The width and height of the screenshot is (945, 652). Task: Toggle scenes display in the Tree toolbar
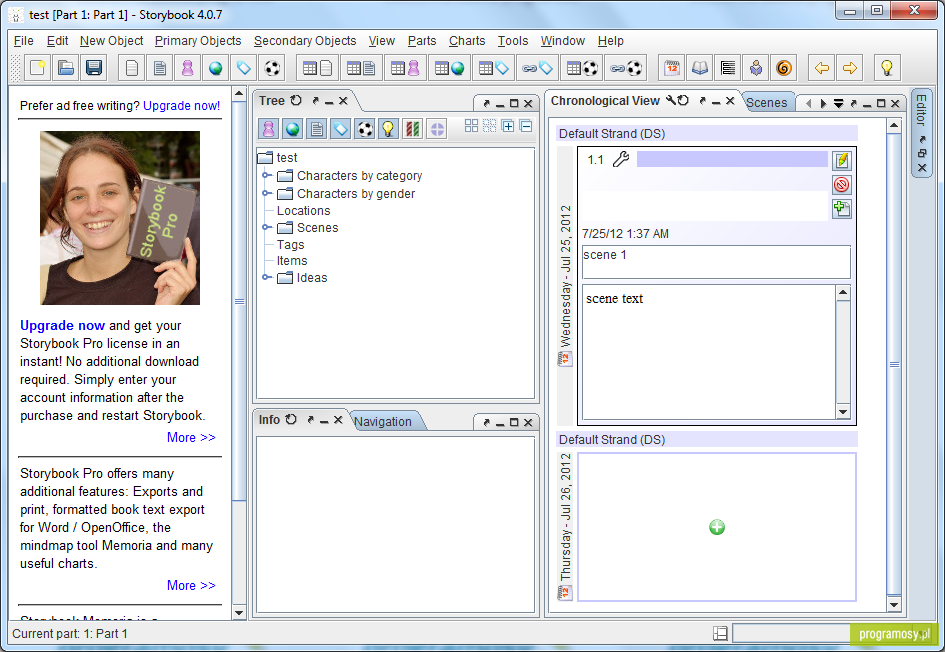click(x=316, y=128)
